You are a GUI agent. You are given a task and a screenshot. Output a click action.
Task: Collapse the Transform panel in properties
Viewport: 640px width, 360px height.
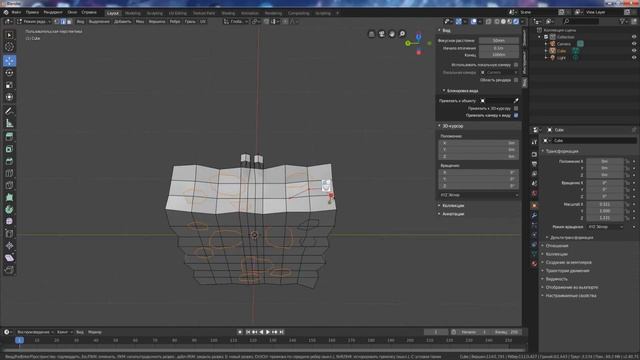point(562,151)
